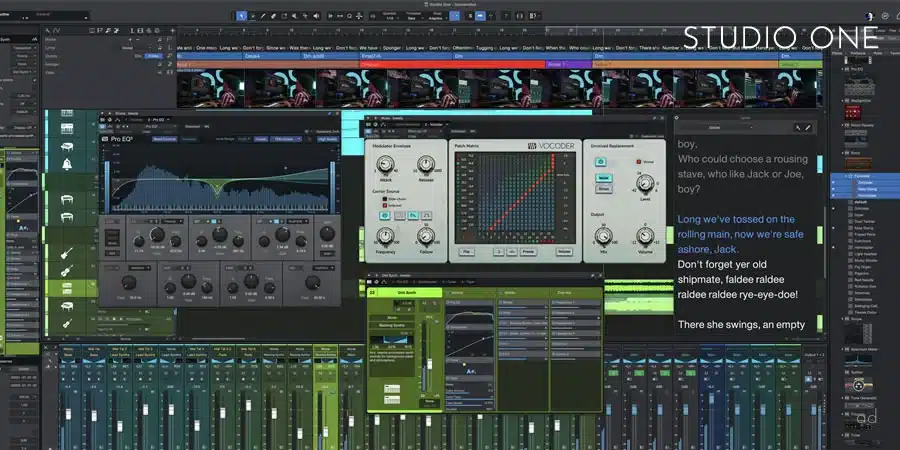Click the Frequency knob in Vocoder
Image resolution: width=900 pixels, height=450 pixels.
tap(385, 236)
